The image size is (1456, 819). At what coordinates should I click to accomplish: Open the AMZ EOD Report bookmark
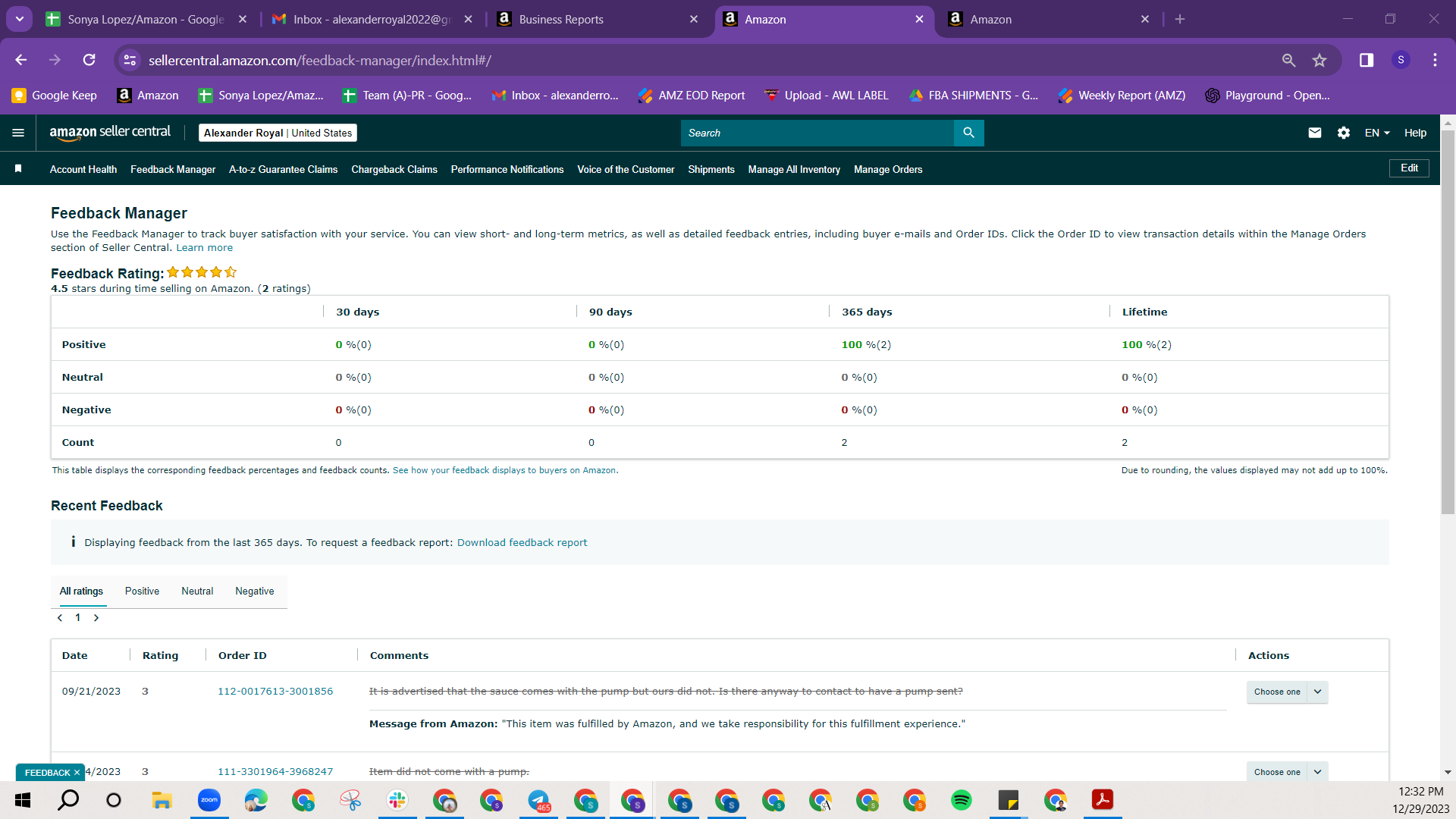[692, 96]
